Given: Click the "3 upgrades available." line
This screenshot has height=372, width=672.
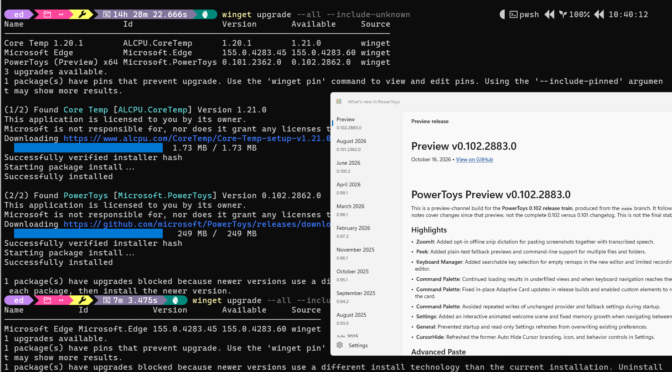Looking at the screenshot, I should (x=56, y=72).
